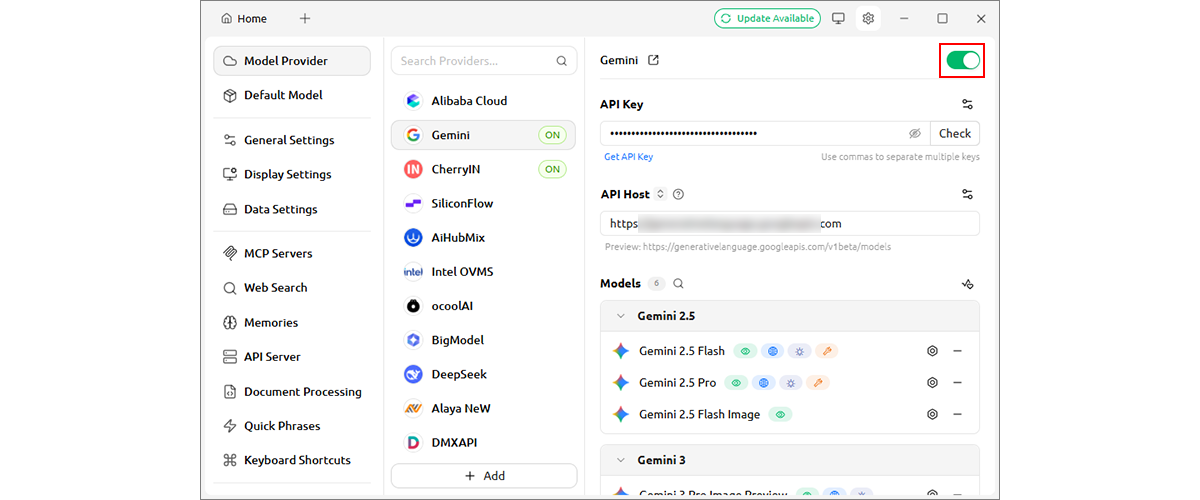1200x500 pixels.
Task: Select CherryIN provider
Action: (x=483, y=169)
